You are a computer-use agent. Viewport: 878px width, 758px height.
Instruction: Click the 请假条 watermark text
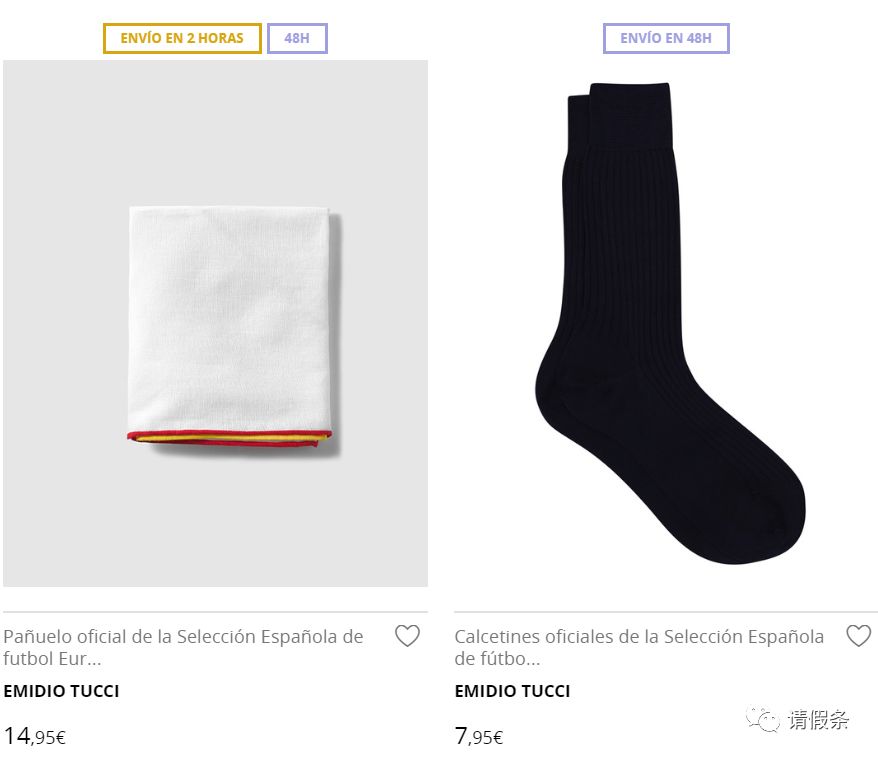tap(816, 720)
